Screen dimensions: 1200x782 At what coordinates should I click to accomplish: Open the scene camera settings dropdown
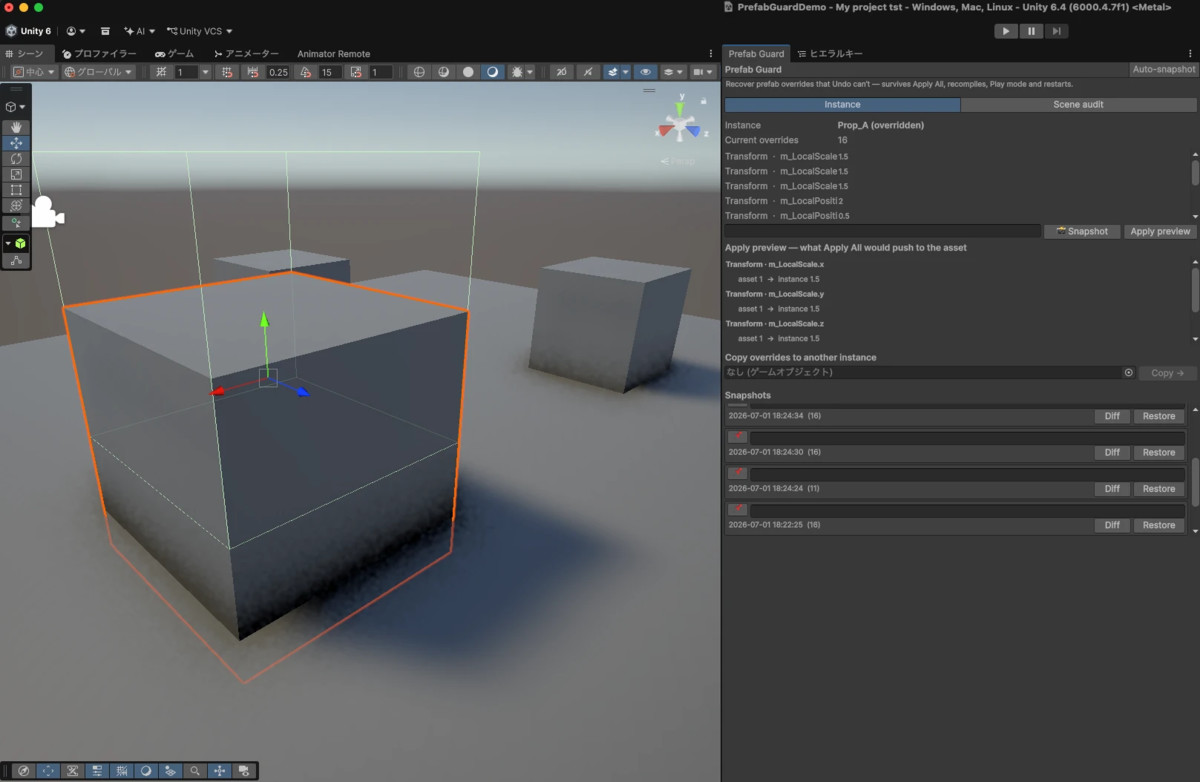point(705,72)
